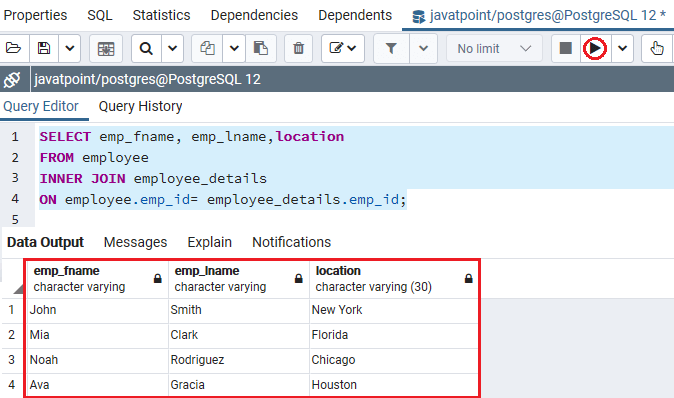The height and width of the screenshot is (398, 674).
Task: Click line number 5 in editor gutter
Action: (15, 220)
